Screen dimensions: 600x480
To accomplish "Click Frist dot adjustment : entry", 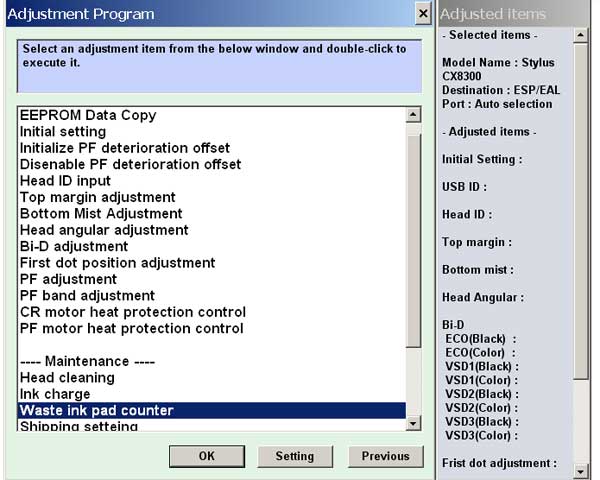I will pos(499,463).
